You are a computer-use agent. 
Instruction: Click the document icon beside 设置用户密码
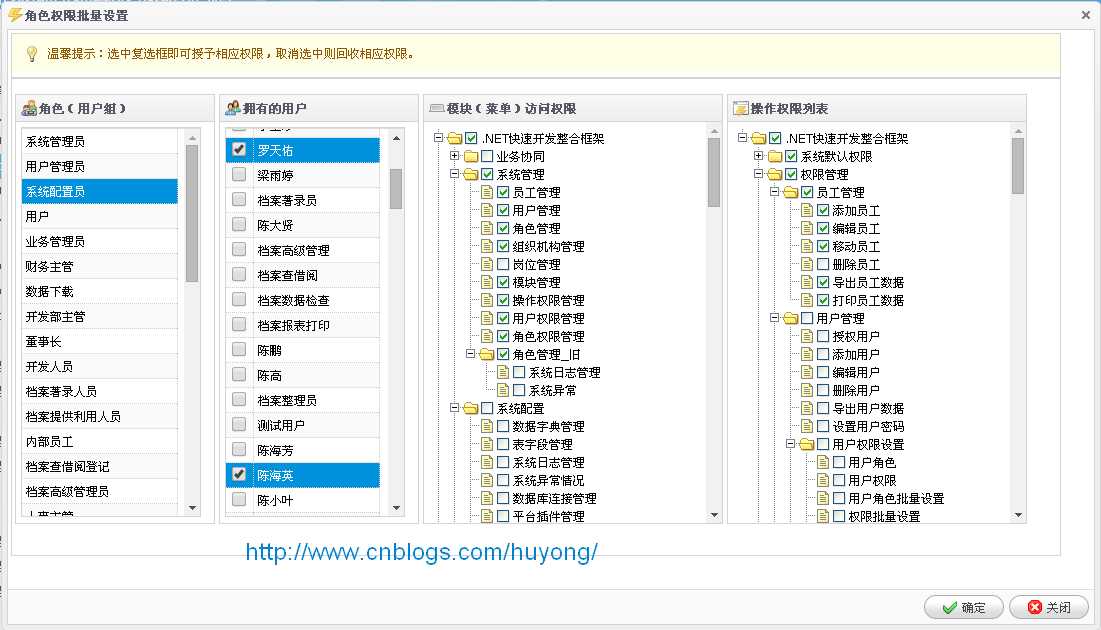click(807, 426)
